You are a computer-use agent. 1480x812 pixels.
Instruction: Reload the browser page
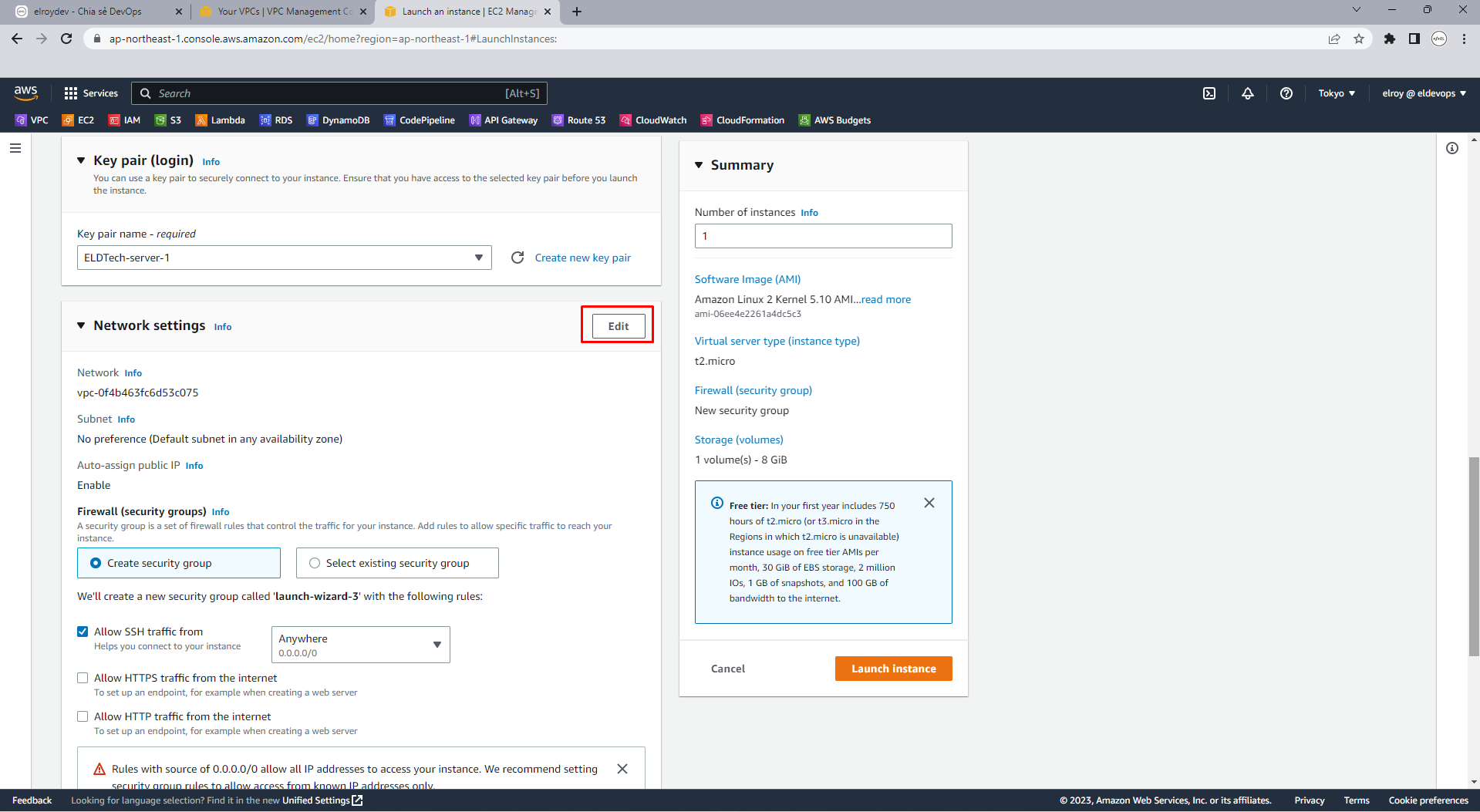(x=66, y=39)
